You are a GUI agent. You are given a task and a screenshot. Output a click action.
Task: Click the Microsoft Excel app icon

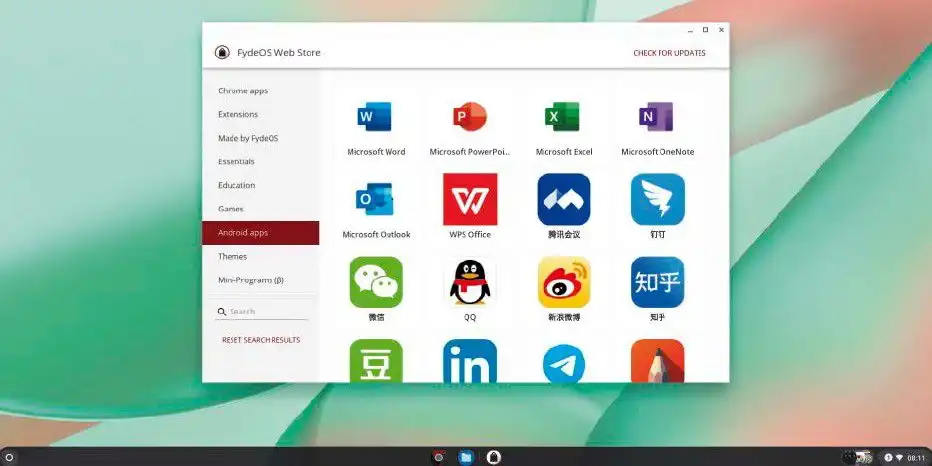[563, 118]
